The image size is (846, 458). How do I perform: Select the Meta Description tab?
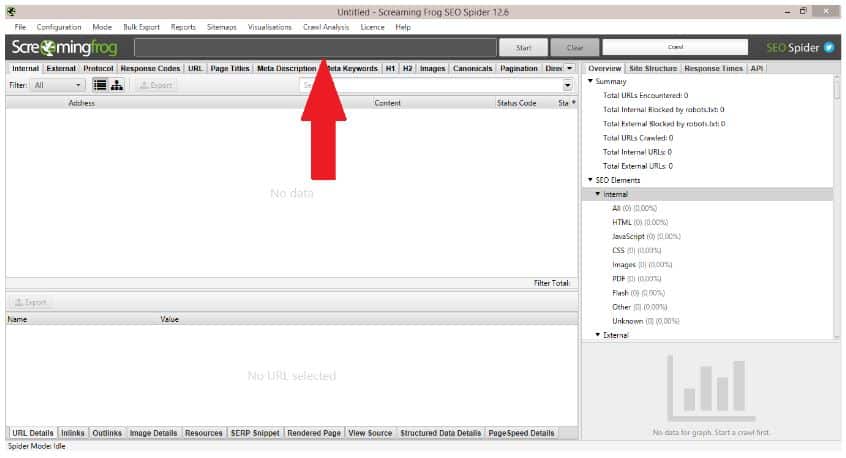[x=286, y=68]
